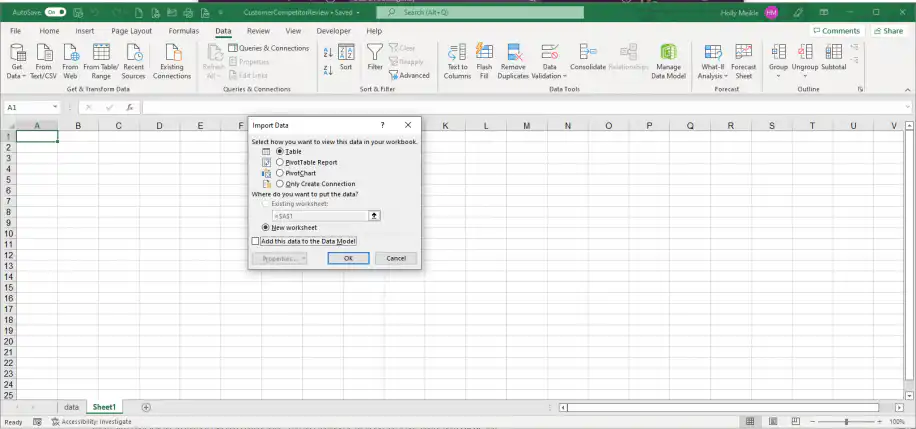This screenshot has height=429, width=916.
Task: Select the PivotTable Report option
Action: click(x=280, y=162)
